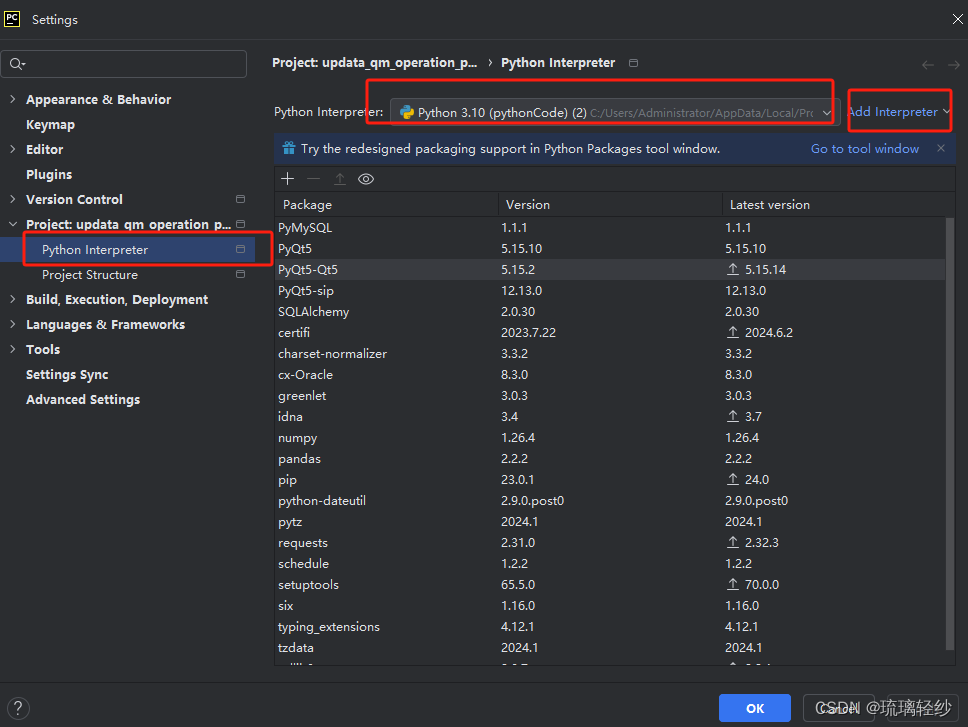Image resolution: width=968 pixels, height=727 pixels.
Task: Click the upgrade package arrow icon
Action: 340,179
